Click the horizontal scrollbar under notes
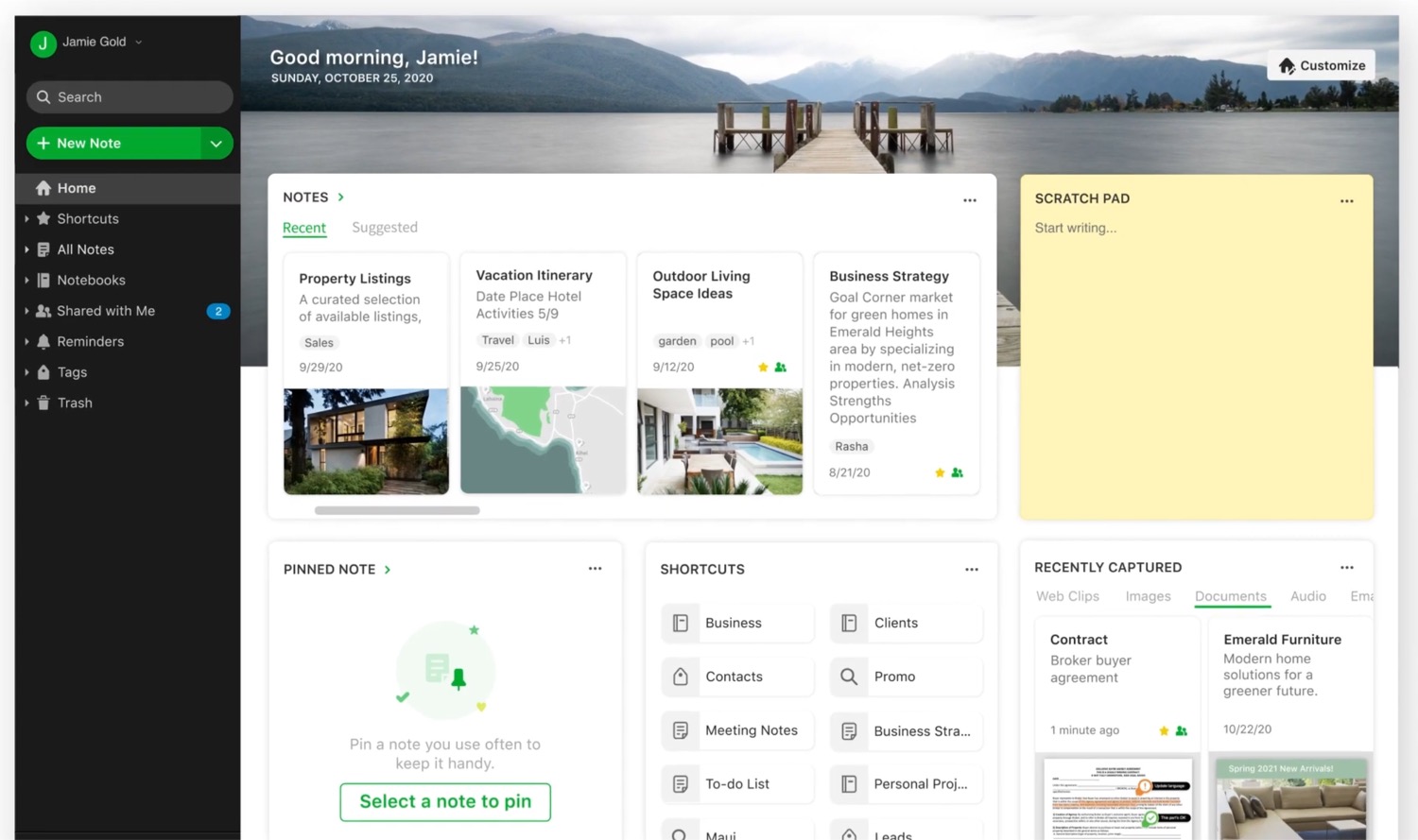This screenshot has width=1418, height=840. 397,510
